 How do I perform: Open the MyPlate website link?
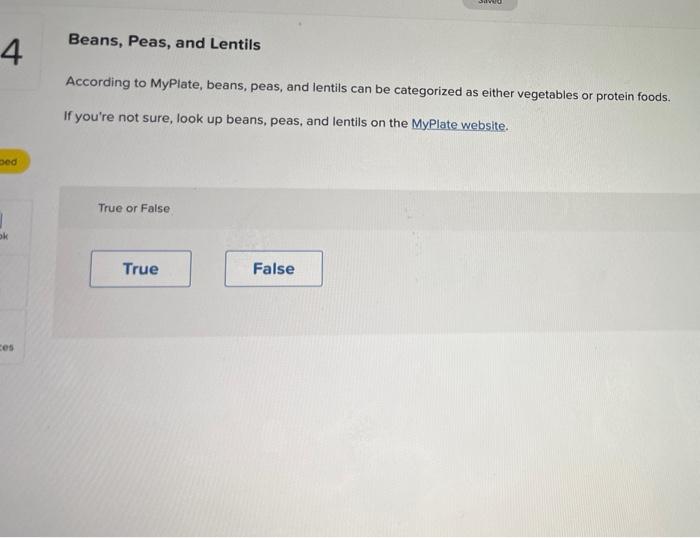pos(458,125)
